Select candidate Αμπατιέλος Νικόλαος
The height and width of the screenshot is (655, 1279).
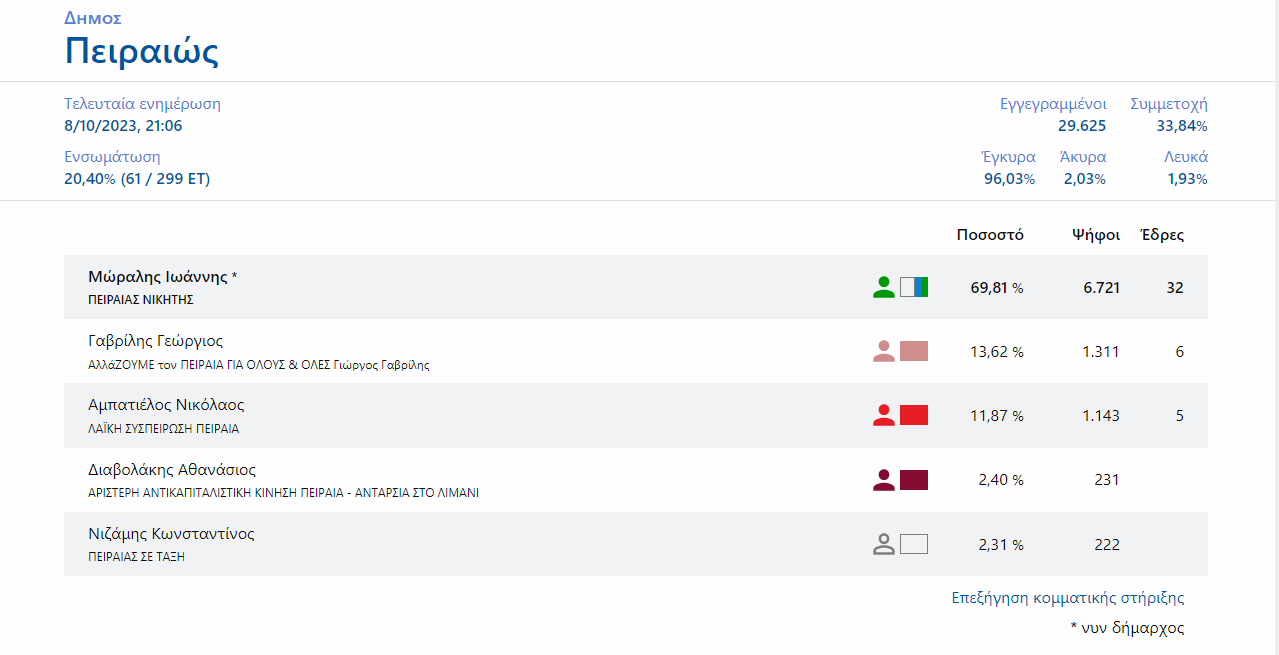(166, 405)
